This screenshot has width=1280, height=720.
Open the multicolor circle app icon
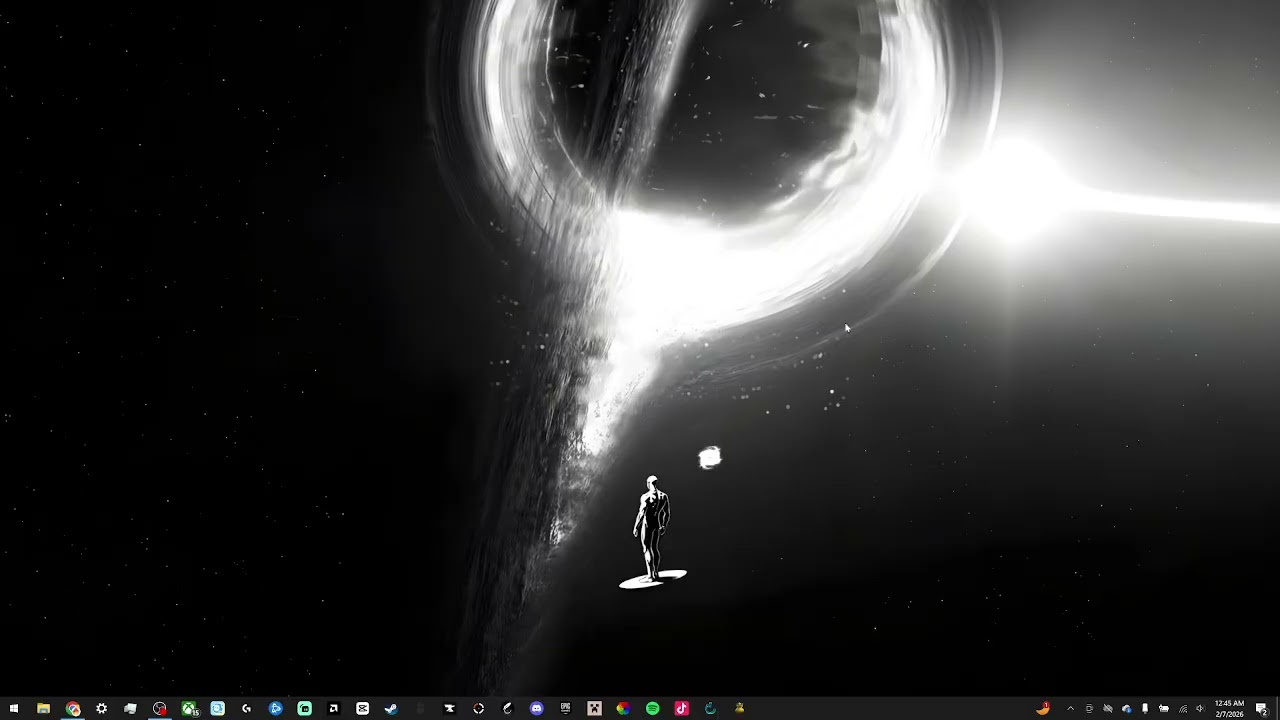[x=623, y=708]
